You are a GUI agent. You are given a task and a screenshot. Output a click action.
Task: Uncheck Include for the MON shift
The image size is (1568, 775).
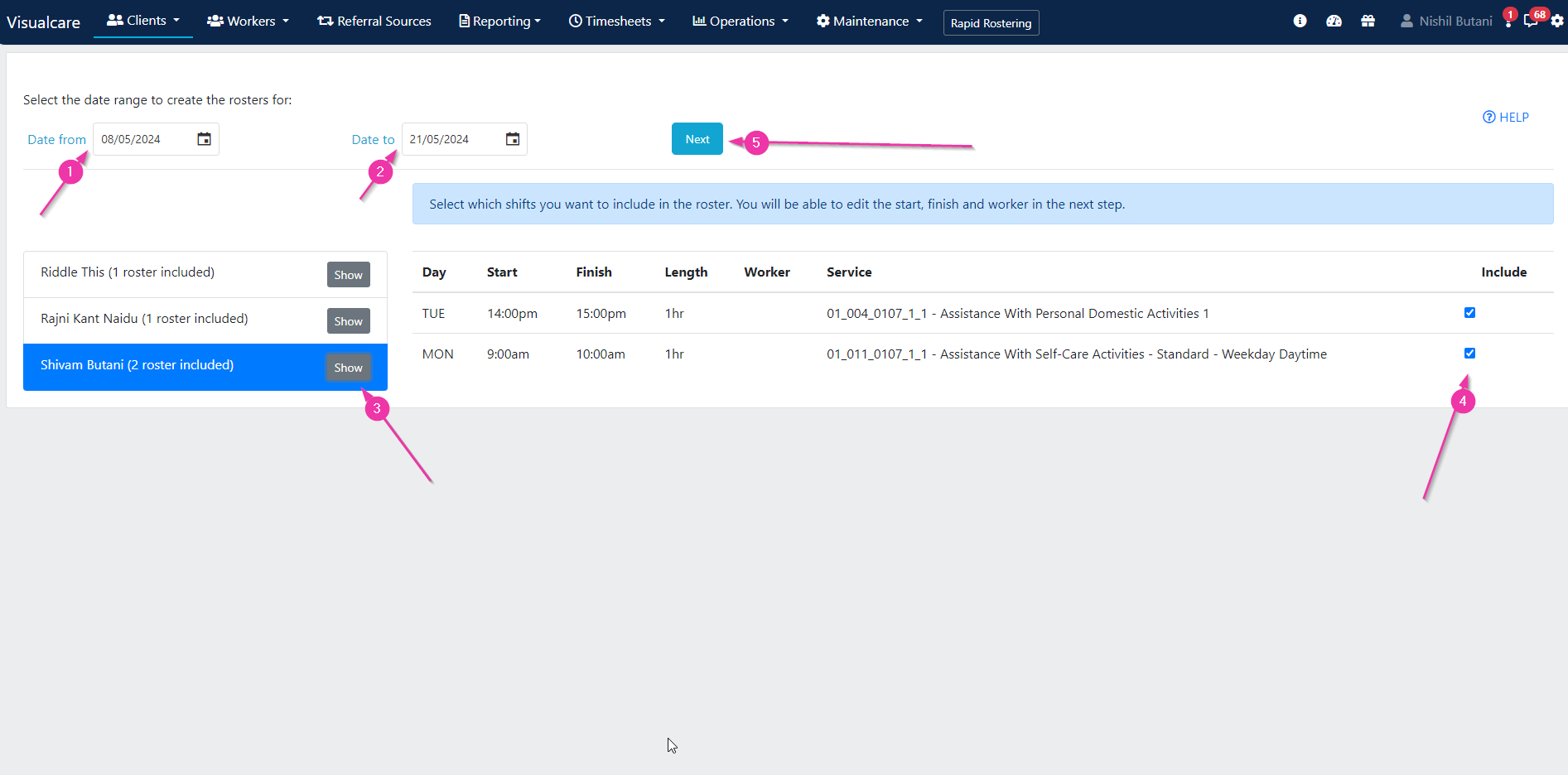(x=1469, y=353)
